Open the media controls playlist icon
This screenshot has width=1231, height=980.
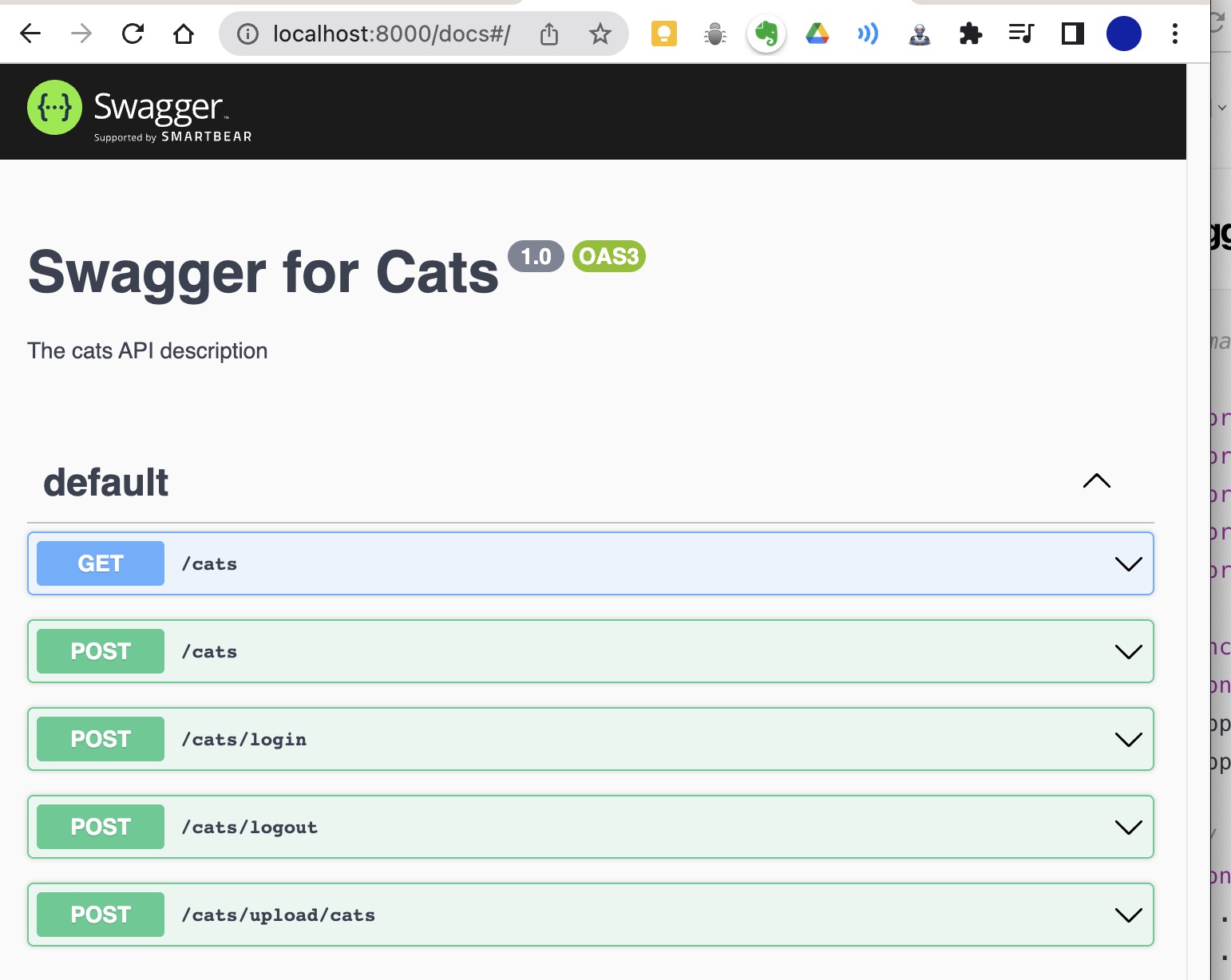1022,34
